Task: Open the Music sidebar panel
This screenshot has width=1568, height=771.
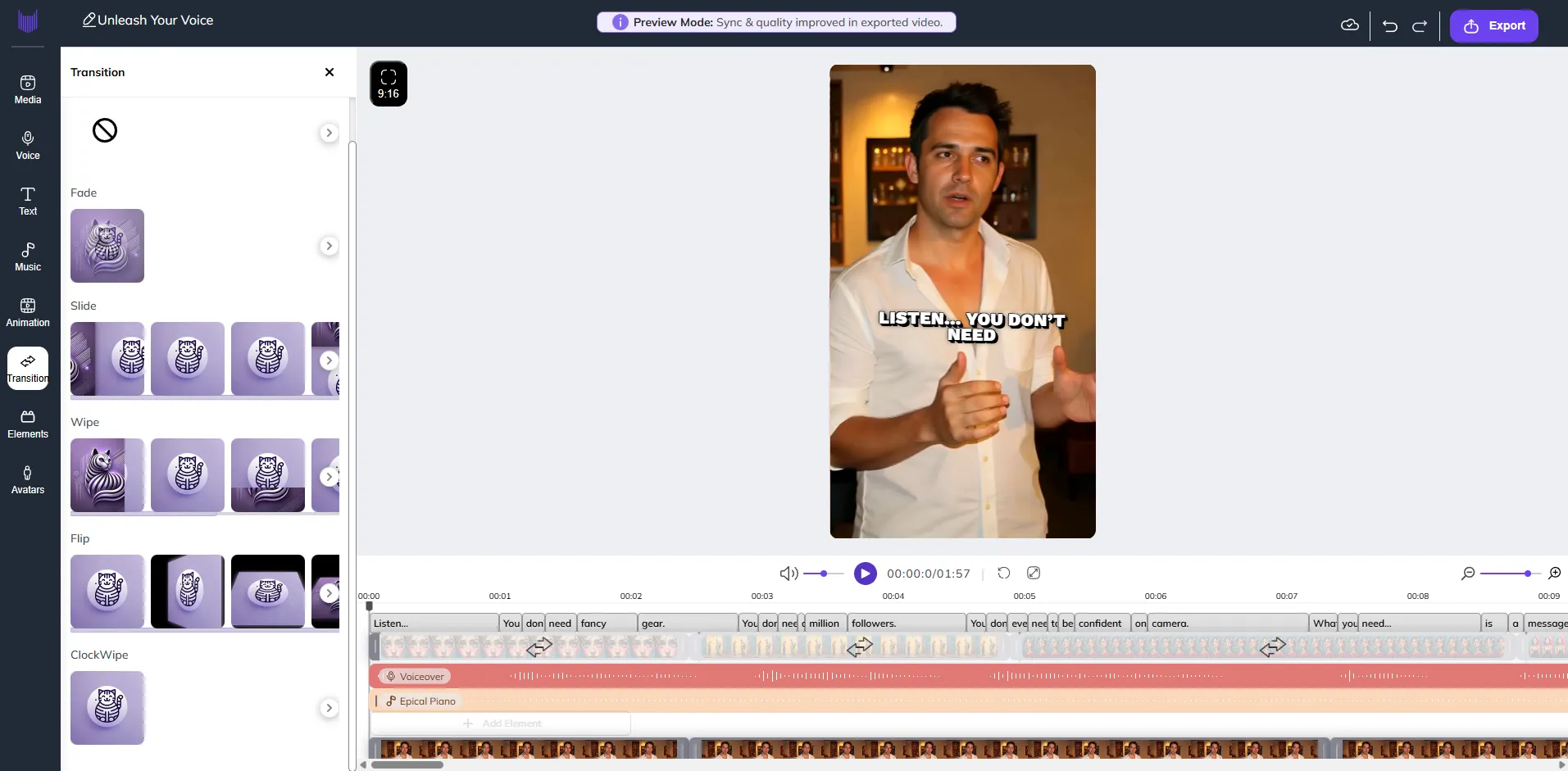Action: coord(28,256)
